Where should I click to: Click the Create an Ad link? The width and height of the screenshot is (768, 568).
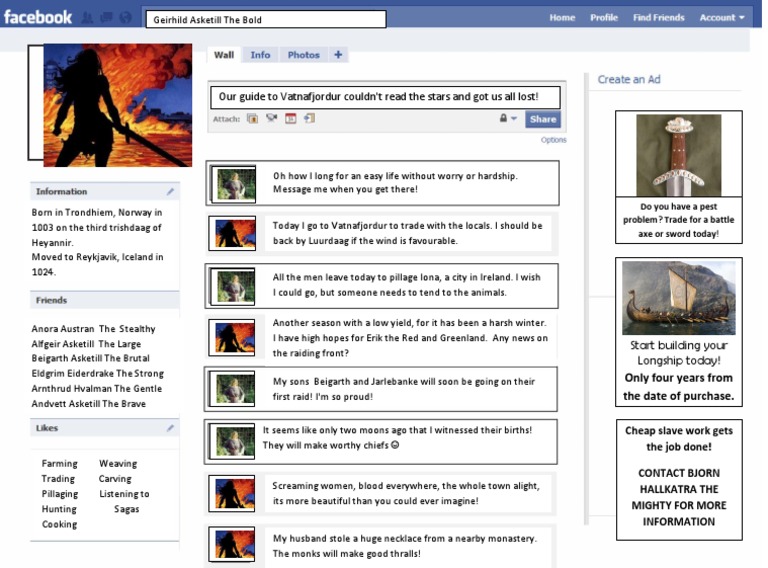pos(629,79)
